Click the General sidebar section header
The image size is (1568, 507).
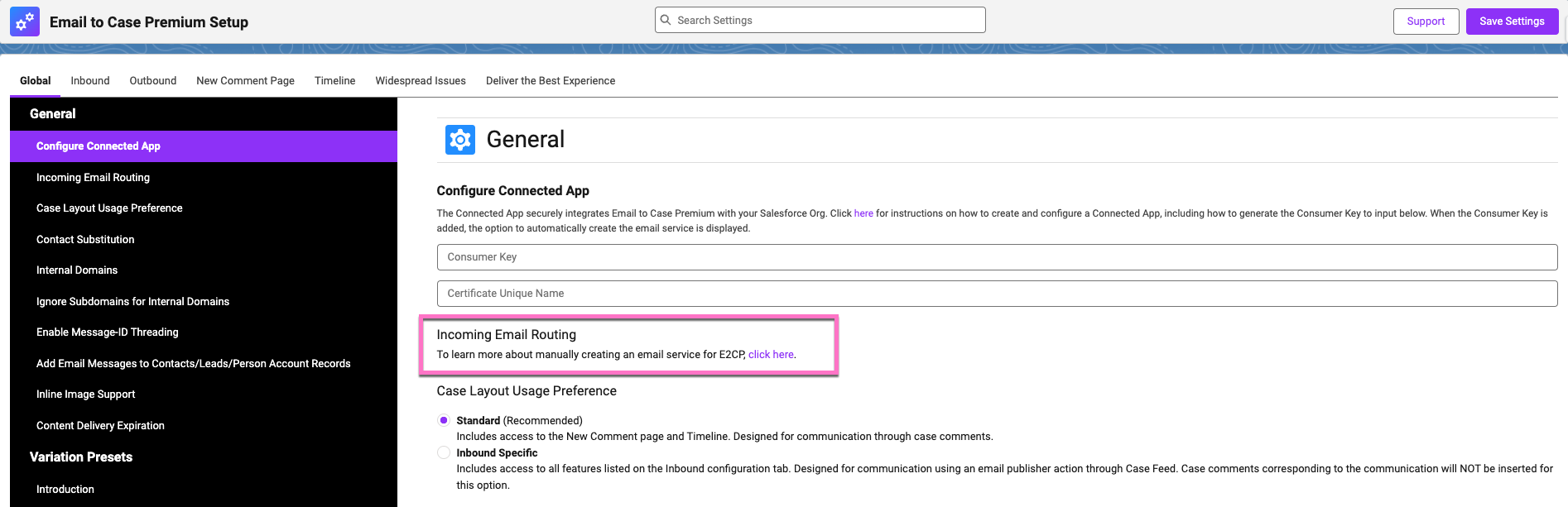tap(53, 114)
